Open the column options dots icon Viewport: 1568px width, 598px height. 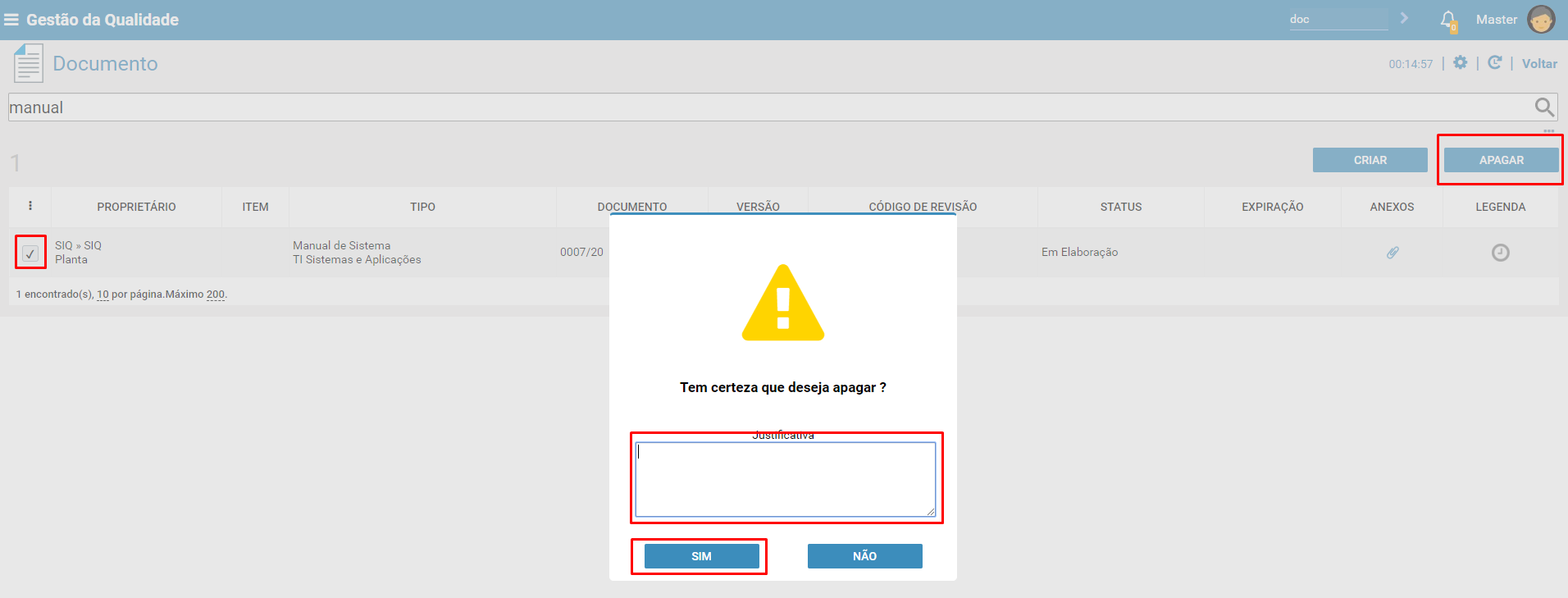30,206
